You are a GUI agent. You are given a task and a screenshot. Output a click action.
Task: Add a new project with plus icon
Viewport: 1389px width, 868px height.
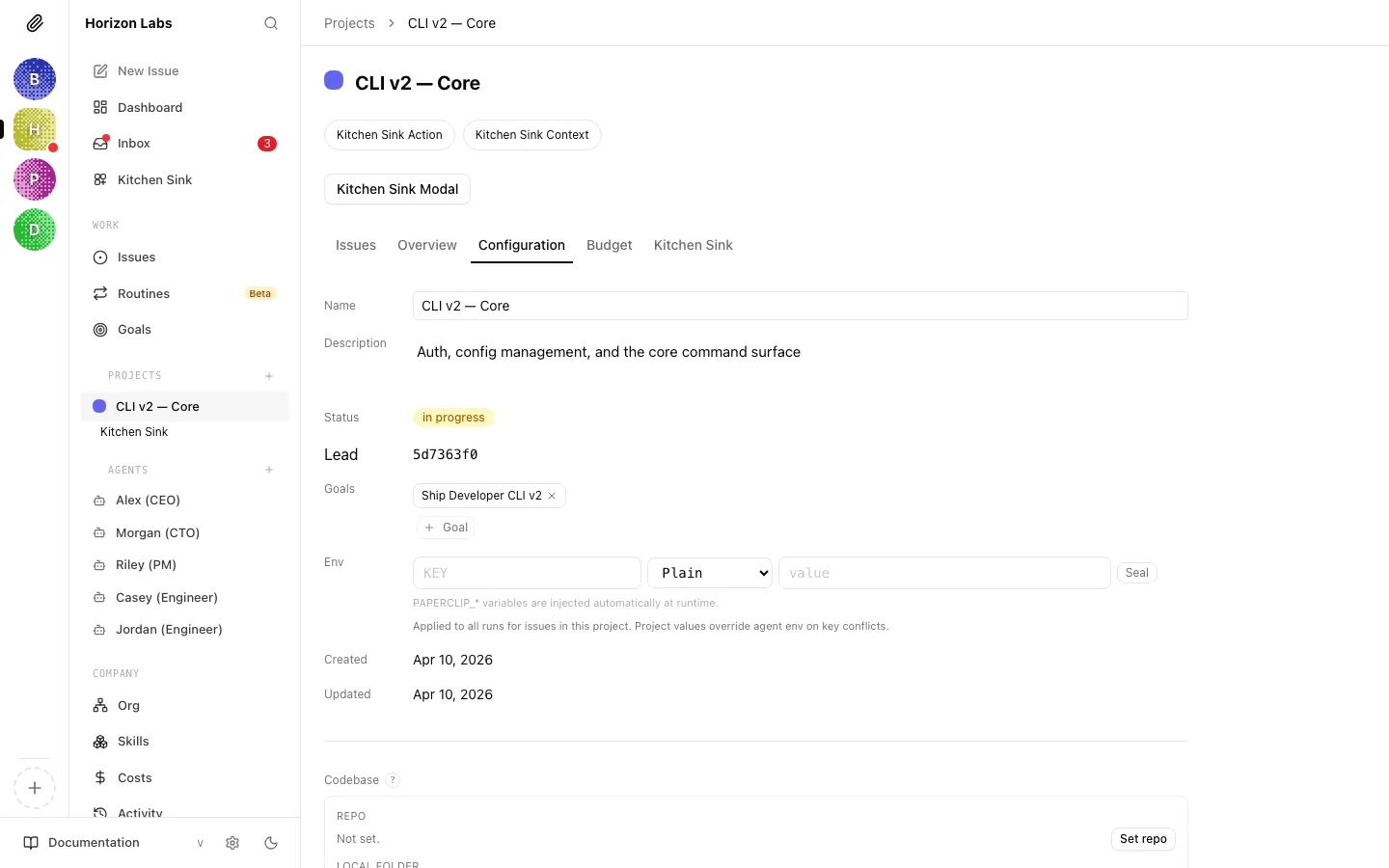(269, 376)
